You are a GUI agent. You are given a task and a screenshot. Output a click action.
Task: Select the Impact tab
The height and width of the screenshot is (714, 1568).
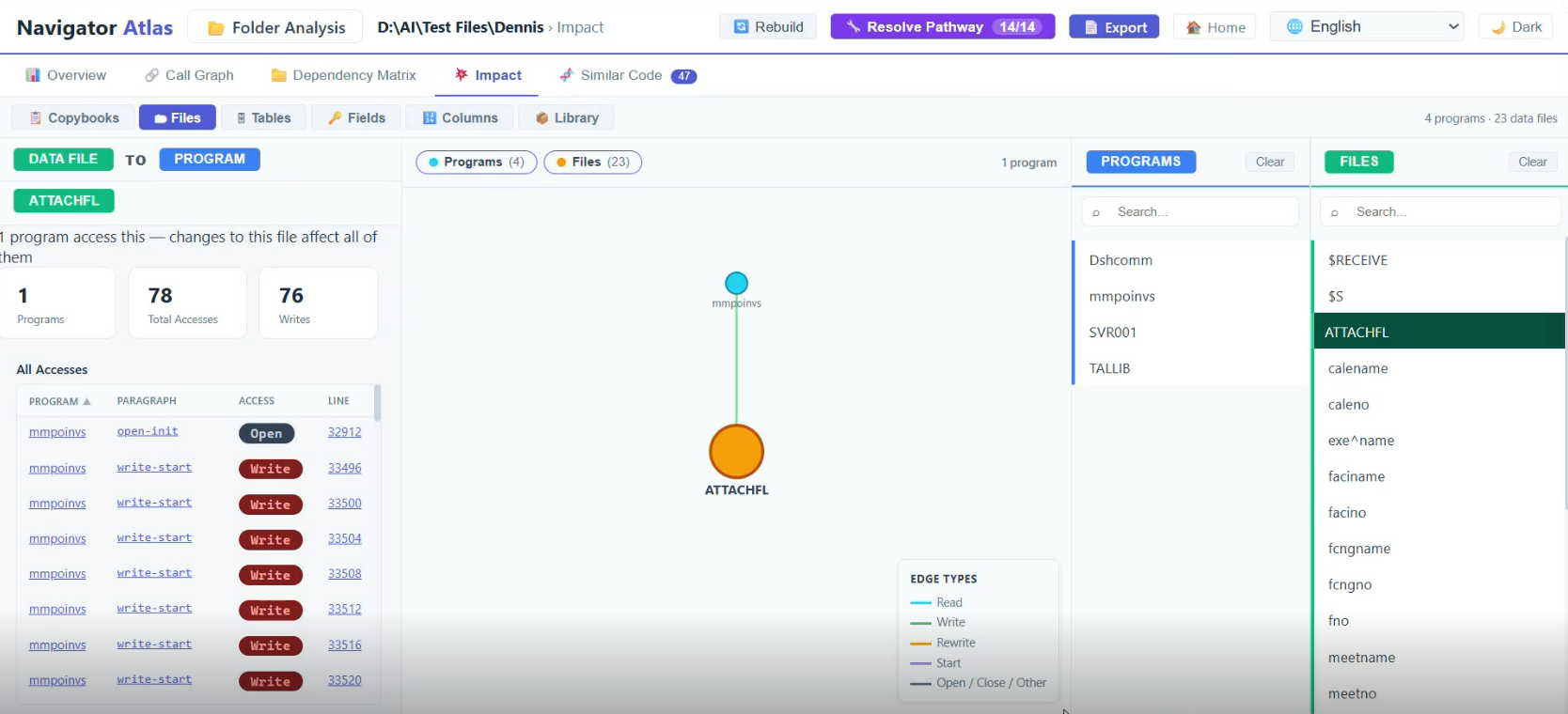pyautogui.click(x=487, y=75)
